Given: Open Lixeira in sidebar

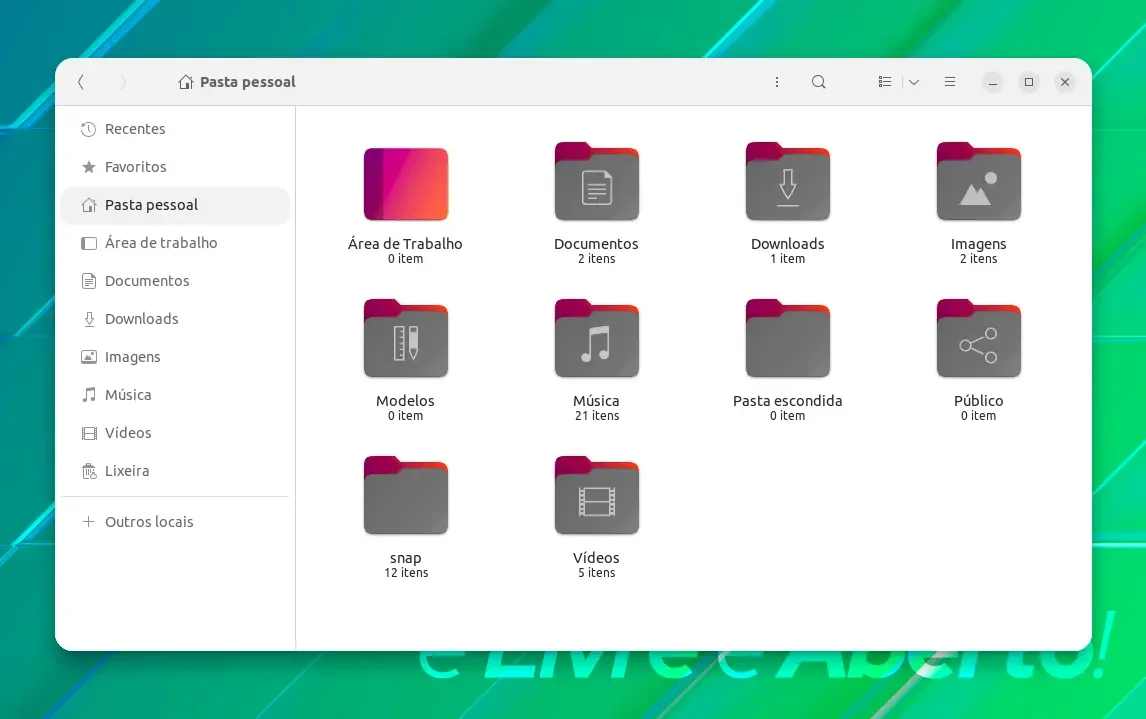Looking at the screenshot, I should coord(175,471).
